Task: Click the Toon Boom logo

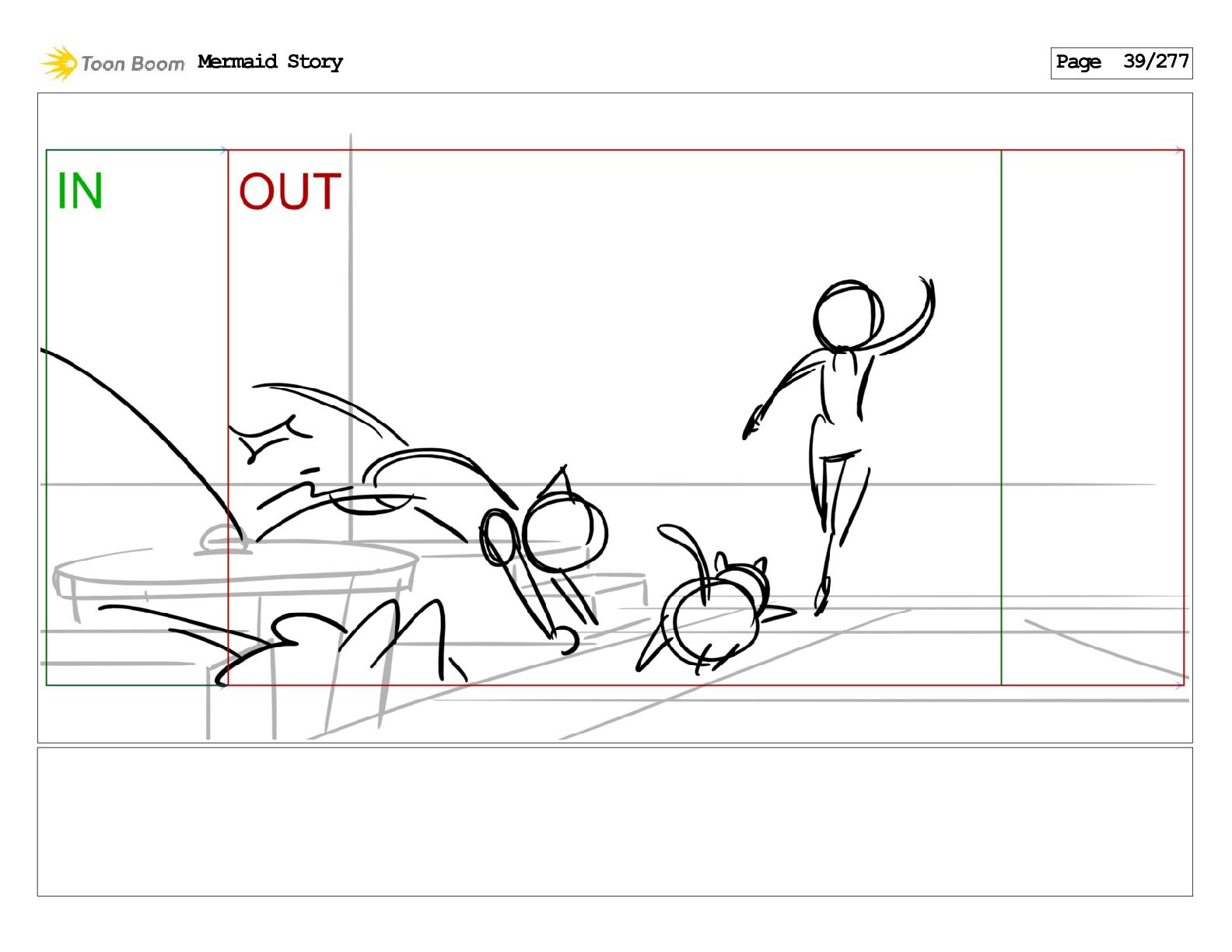Action: 113,63
